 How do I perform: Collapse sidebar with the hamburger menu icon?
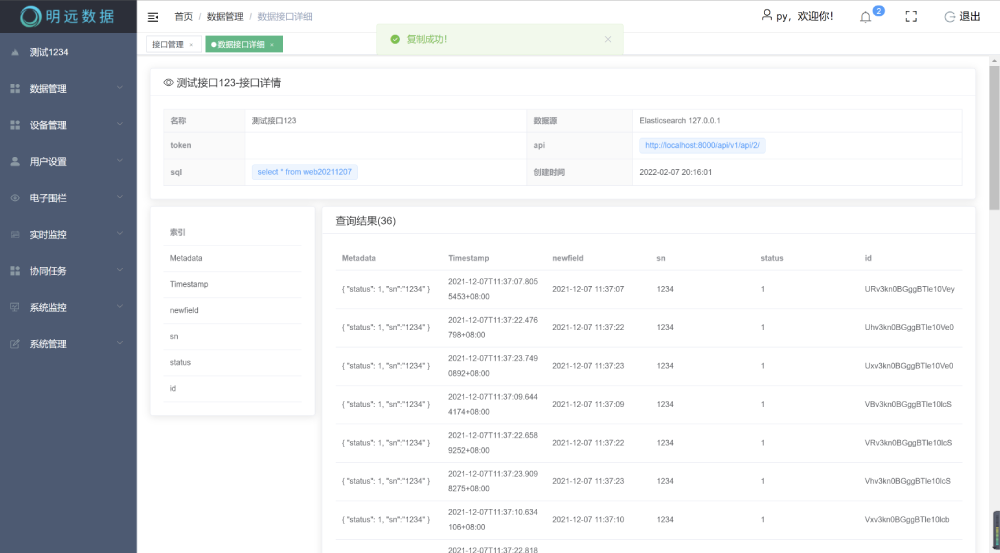(153, 17)
